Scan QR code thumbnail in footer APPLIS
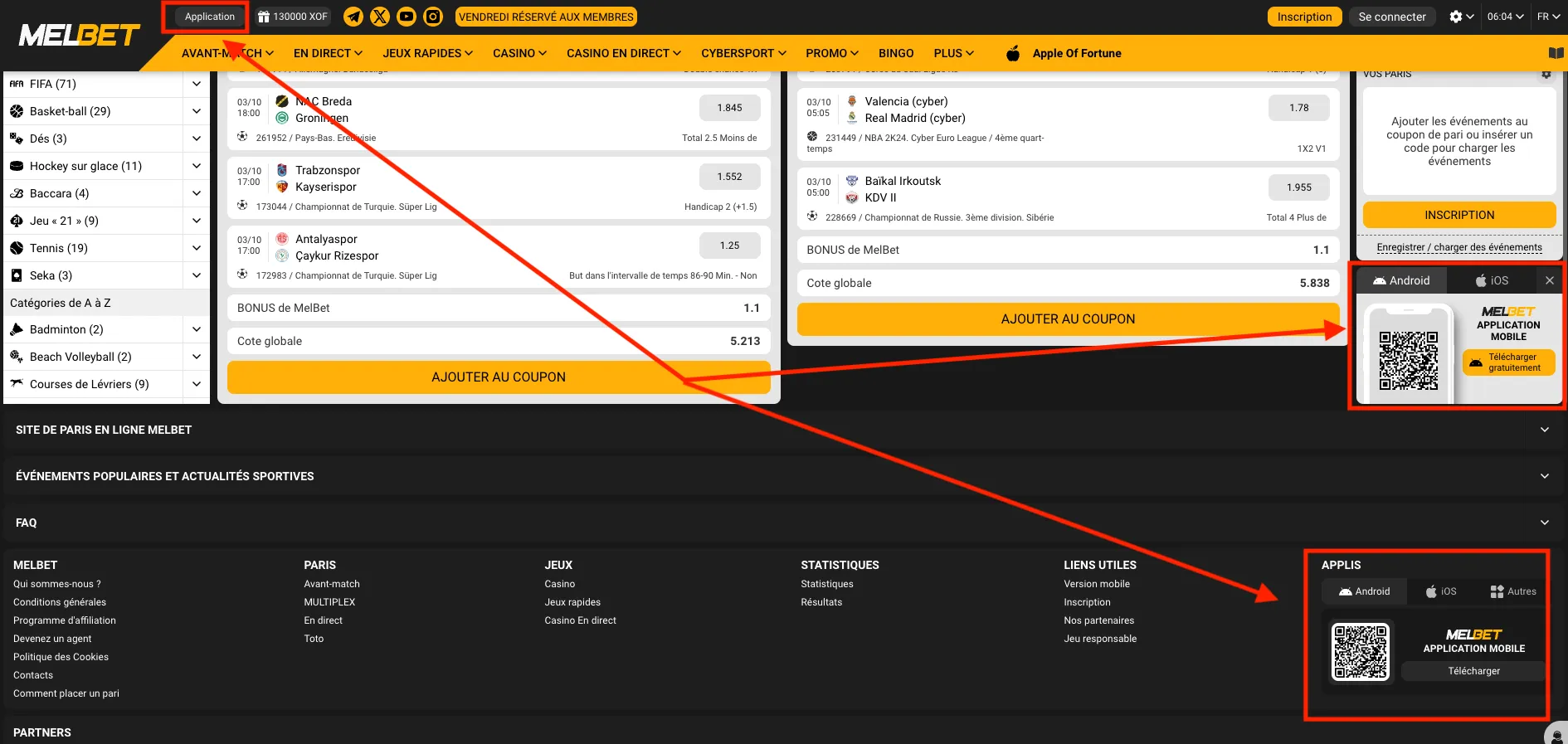The image size is (1568, 744). coord(1360,652)
